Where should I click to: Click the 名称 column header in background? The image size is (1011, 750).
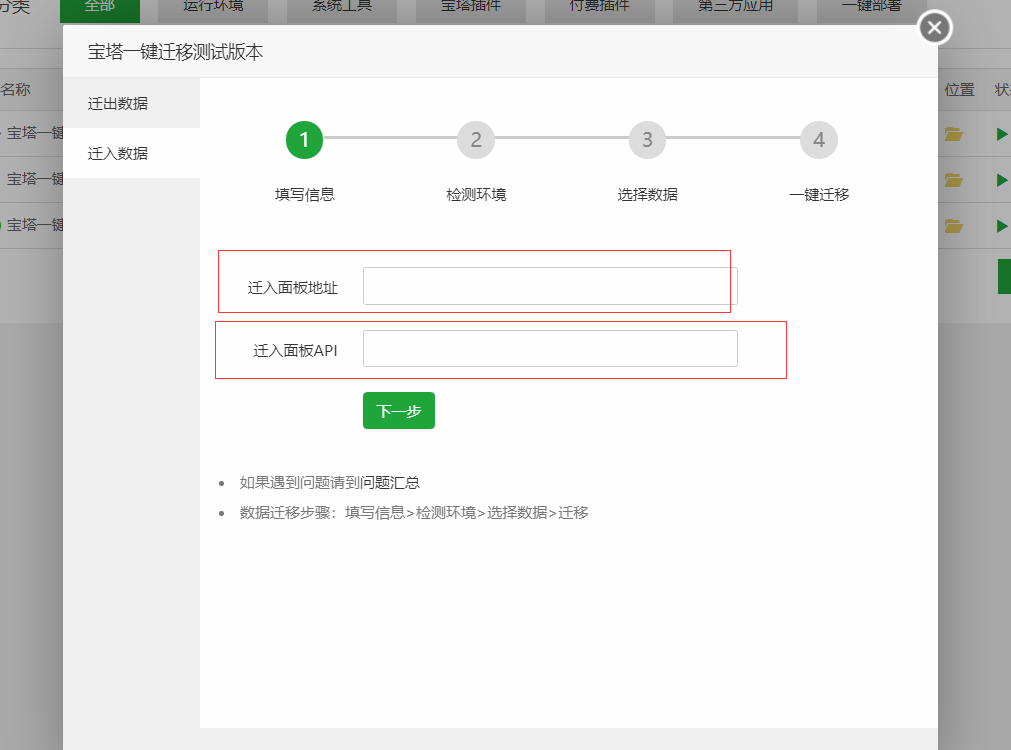[15, 90]
